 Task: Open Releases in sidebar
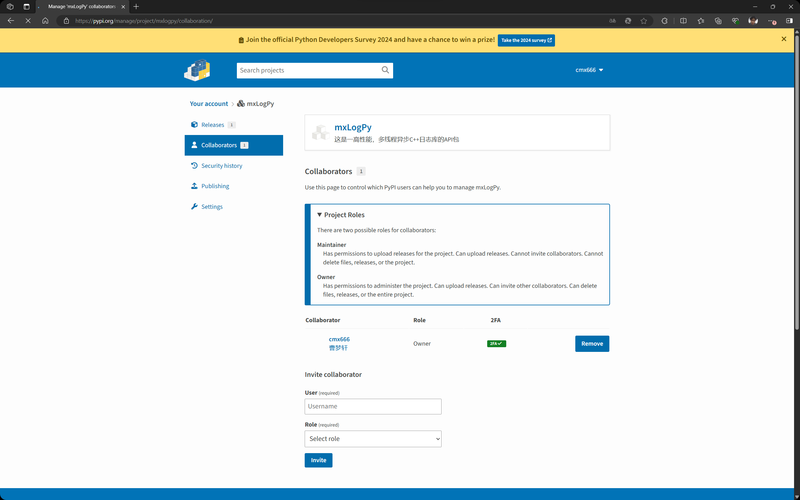tap(213, 124)
